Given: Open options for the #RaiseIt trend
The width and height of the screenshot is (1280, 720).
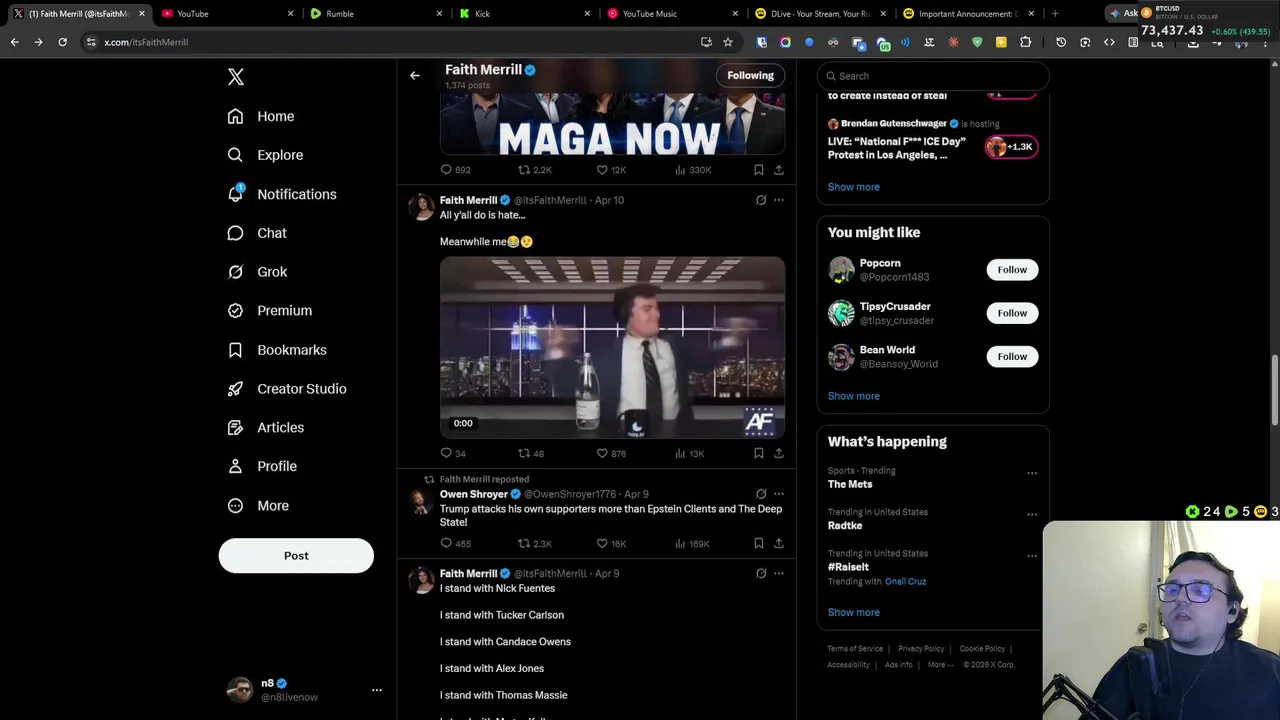Looking at the screenshot, I should [x=1032, y=556].
